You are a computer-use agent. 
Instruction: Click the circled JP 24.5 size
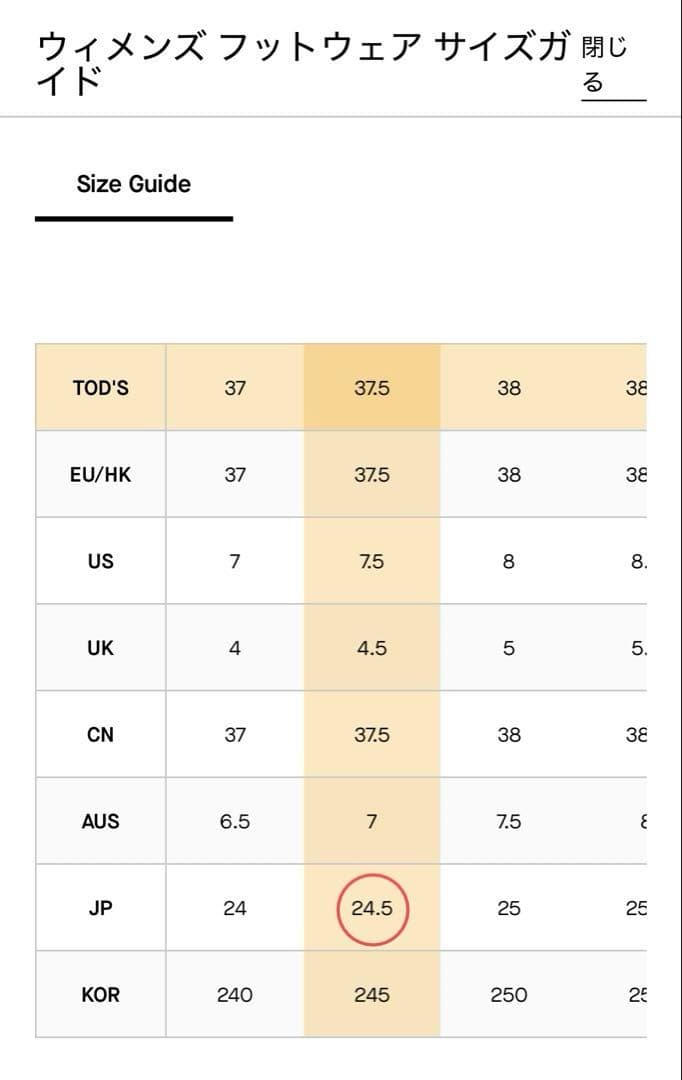click(x=372, y=908)
